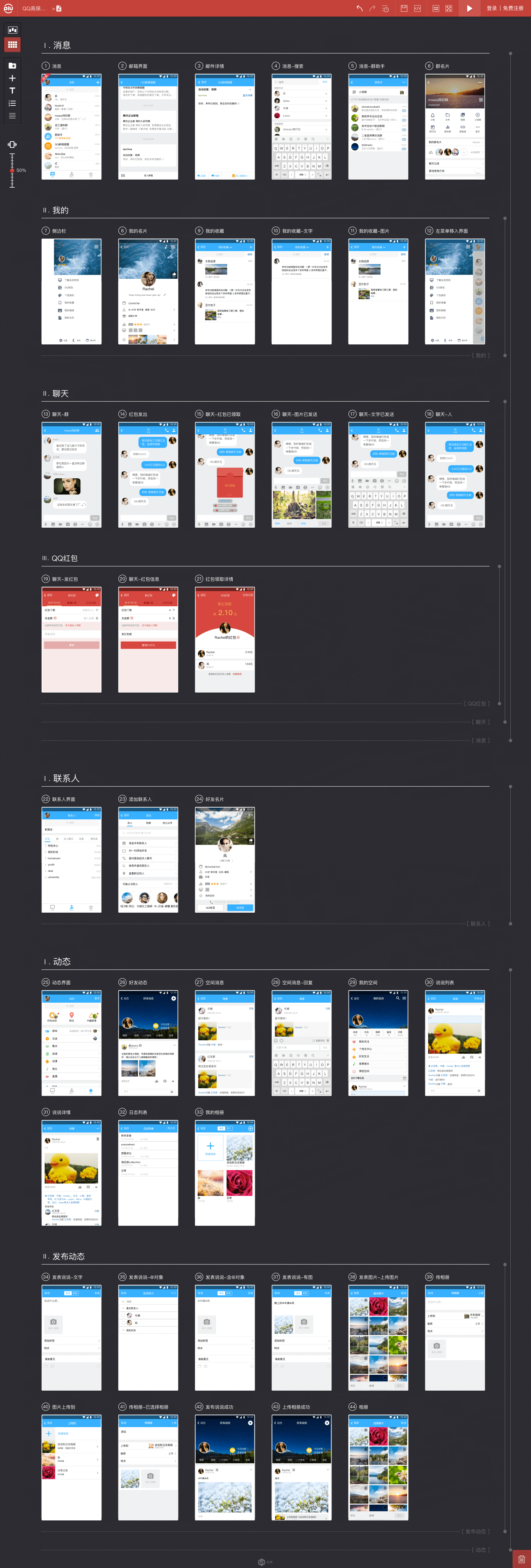
Task: Select the text T tool in sidebar
Action: [x=12, y=91]
